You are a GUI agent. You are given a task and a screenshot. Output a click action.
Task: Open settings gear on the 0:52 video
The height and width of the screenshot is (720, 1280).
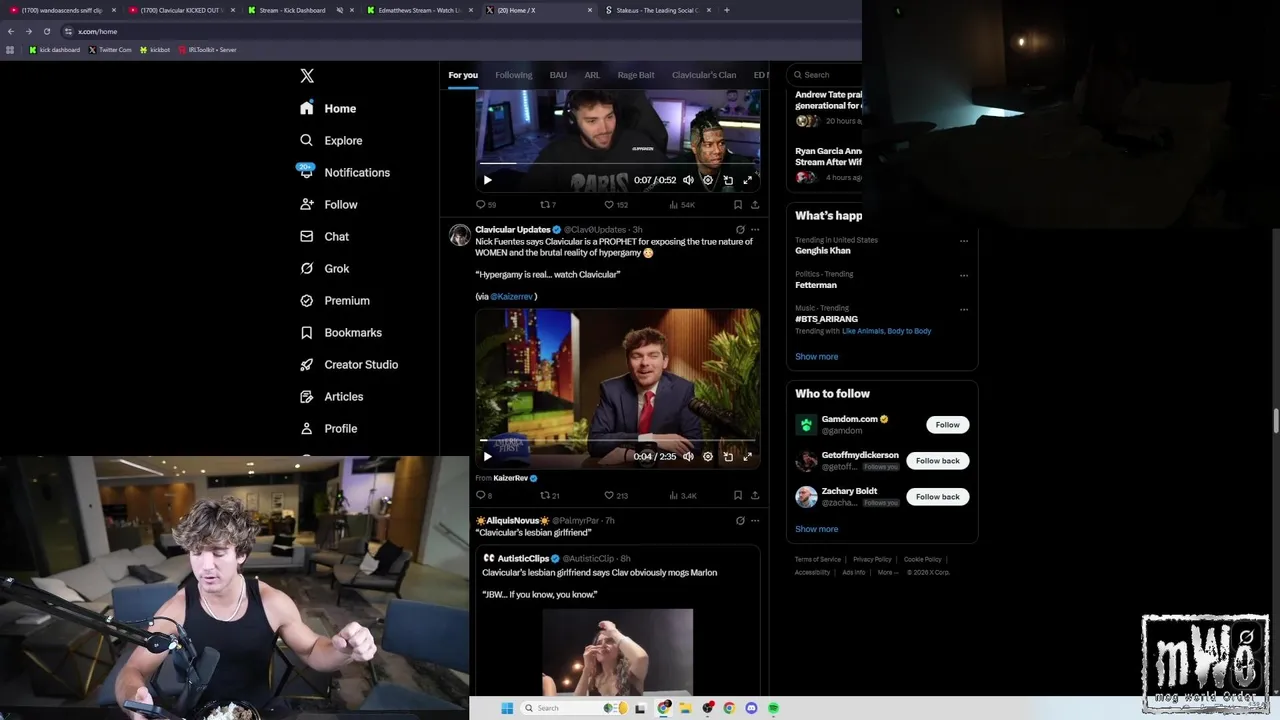click(x=708, y=180)
